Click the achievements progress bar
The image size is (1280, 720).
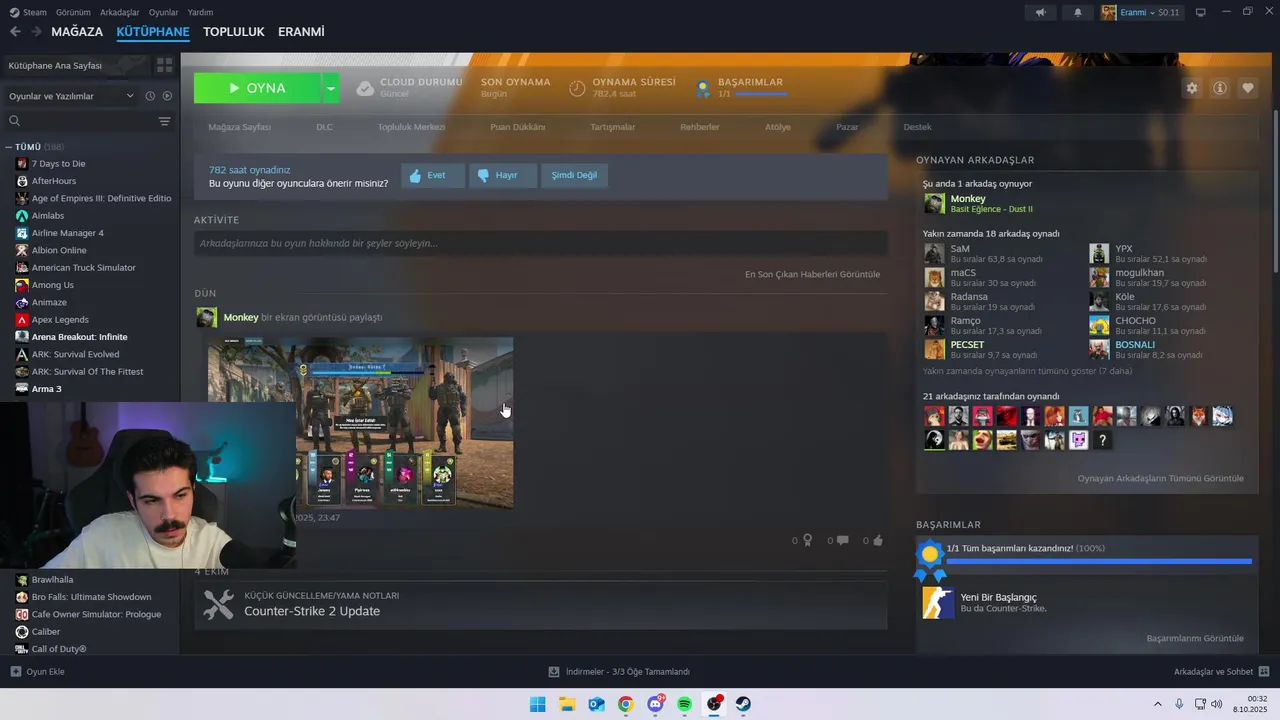(x=1099, y=562)
